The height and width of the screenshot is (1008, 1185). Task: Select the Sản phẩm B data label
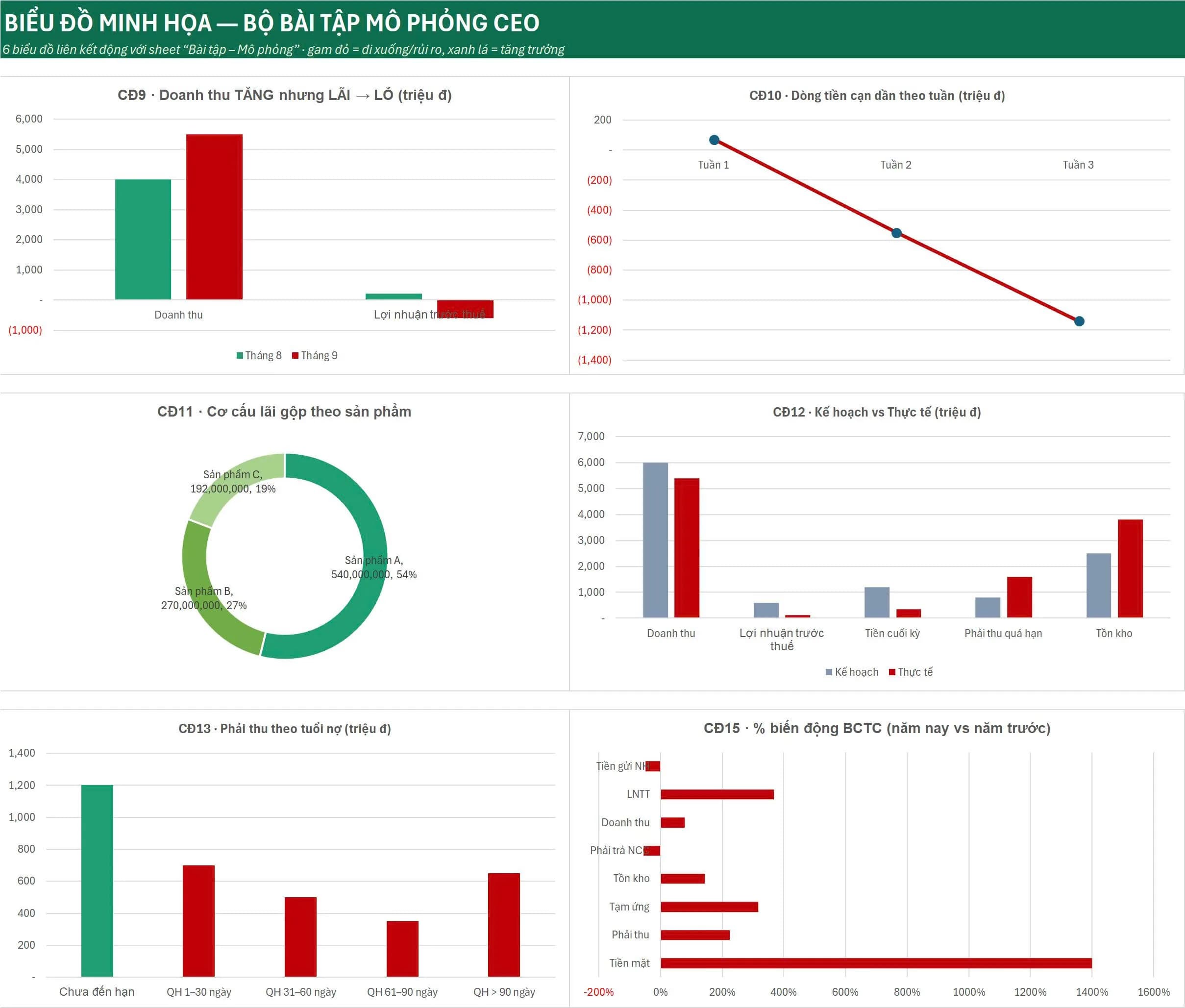(204, 598)
